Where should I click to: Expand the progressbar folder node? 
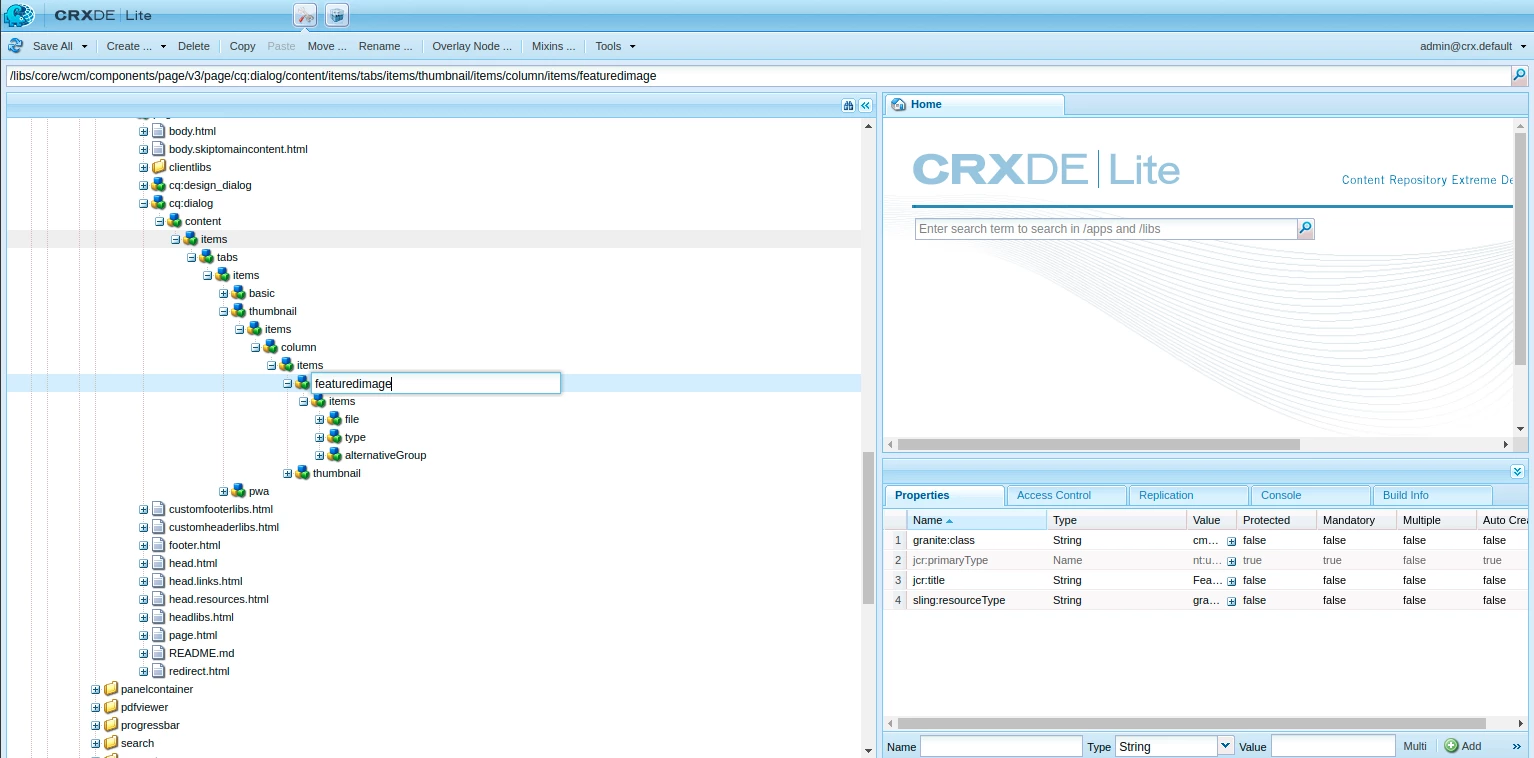(95, 725)
